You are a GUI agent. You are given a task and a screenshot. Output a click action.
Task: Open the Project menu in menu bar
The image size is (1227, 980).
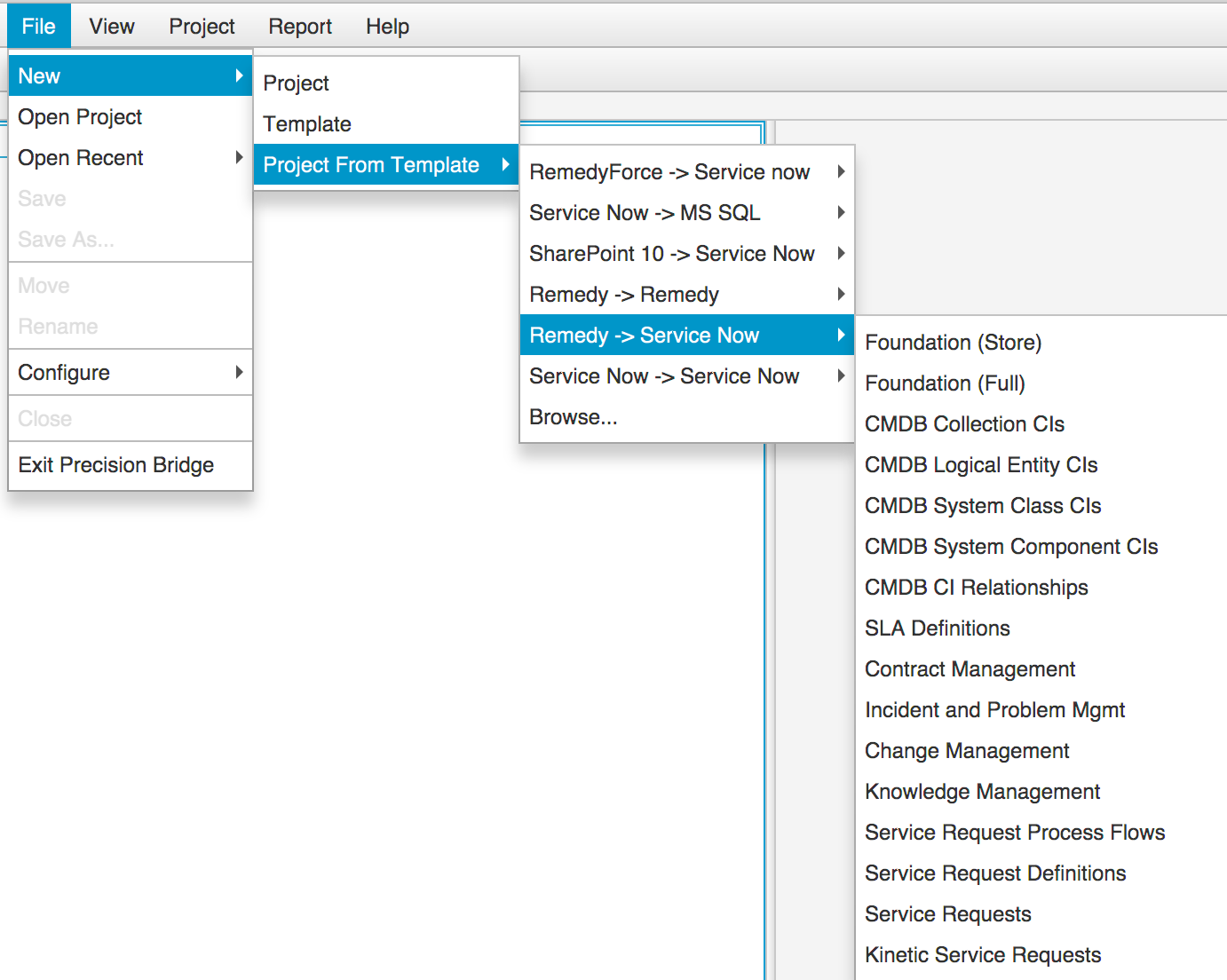pos(202,26)
